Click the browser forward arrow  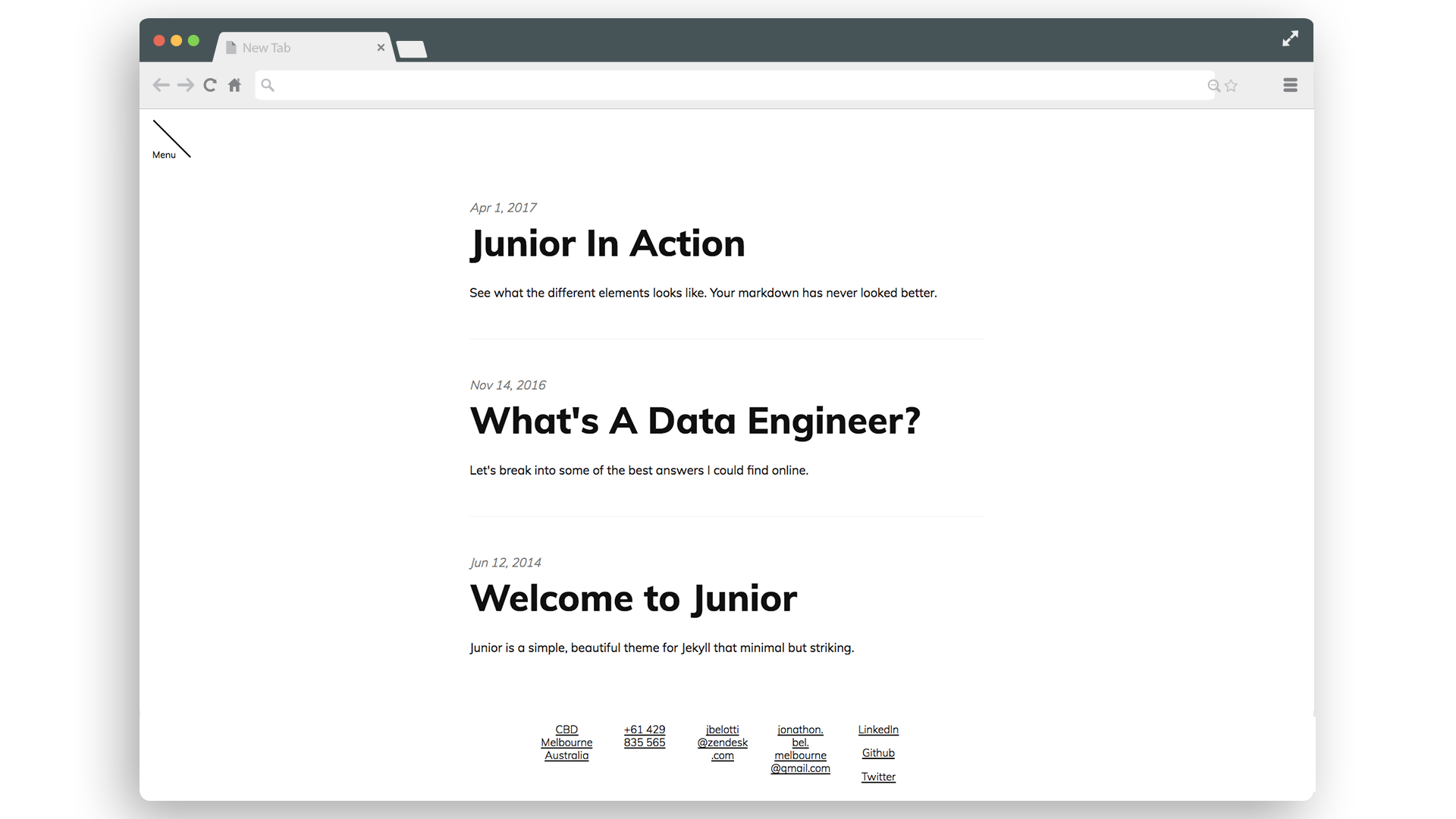coord(186,85)
